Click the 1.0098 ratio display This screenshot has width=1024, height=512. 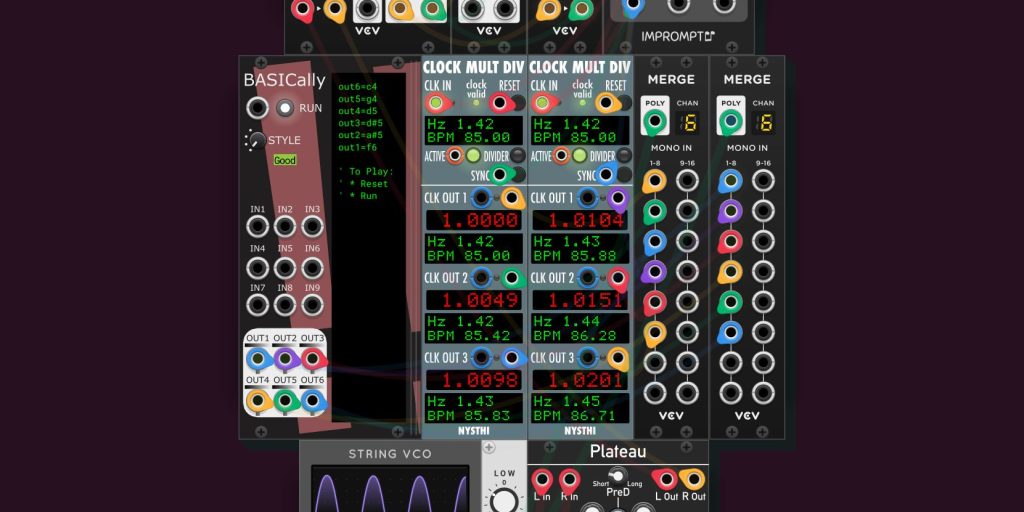474,379
